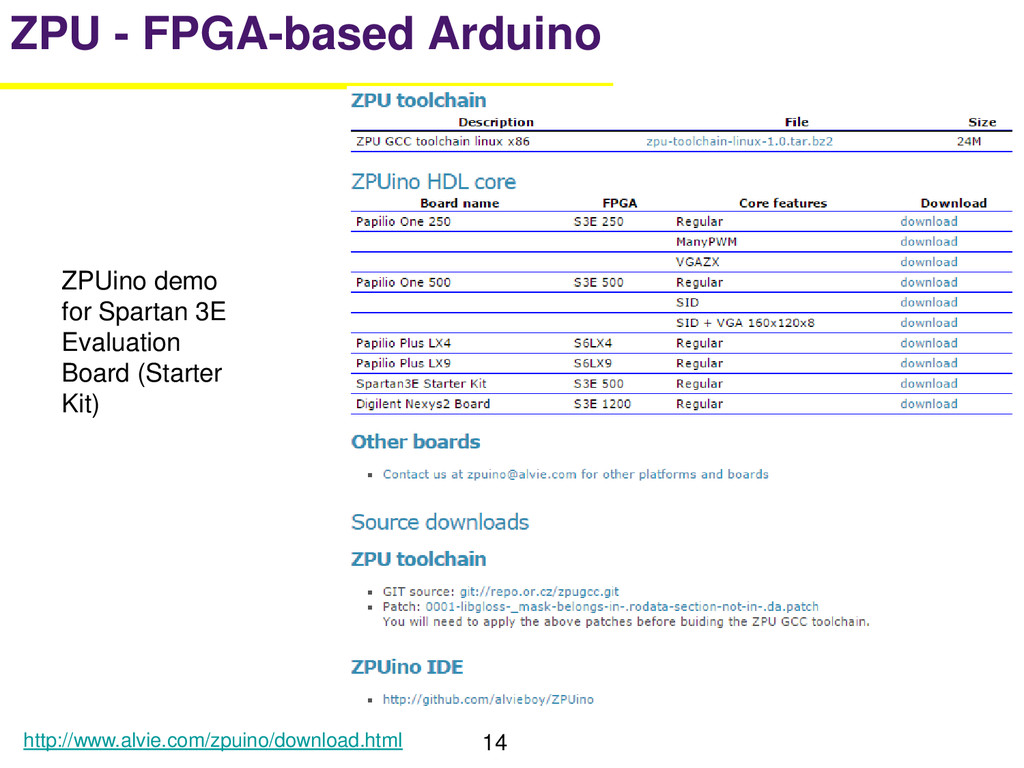This screenshot has height=768, width=1024.
Task: Click the Download column header
Action: [953, 203]
